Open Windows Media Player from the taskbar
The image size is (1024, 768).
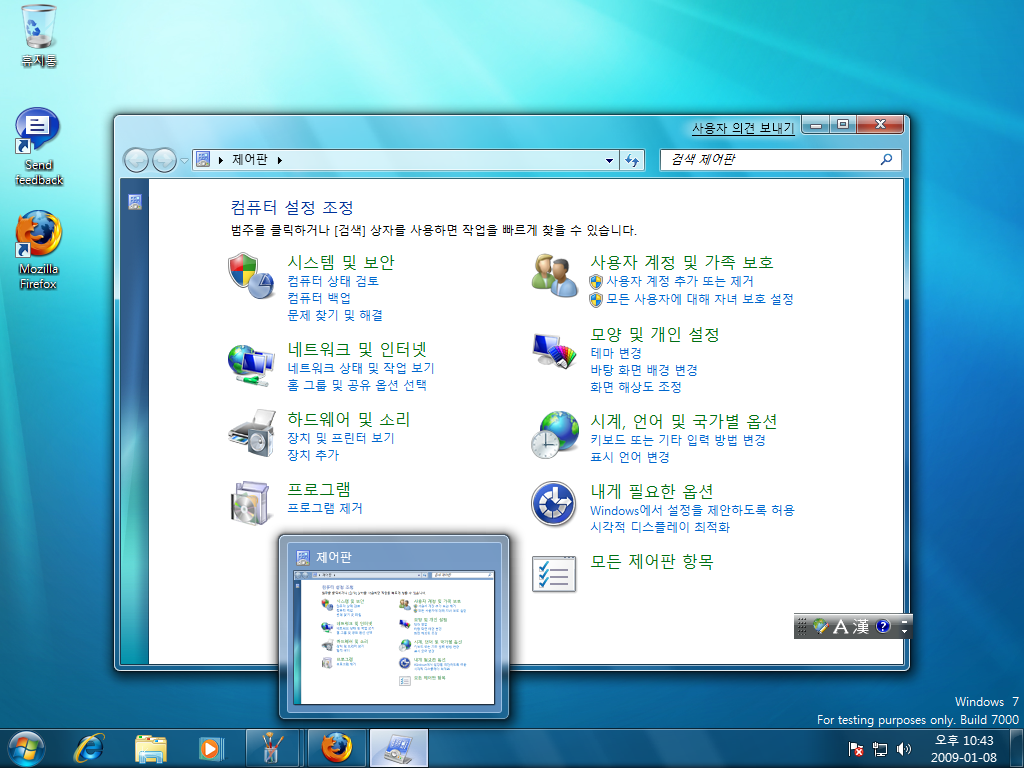click(x=212, y=748)
